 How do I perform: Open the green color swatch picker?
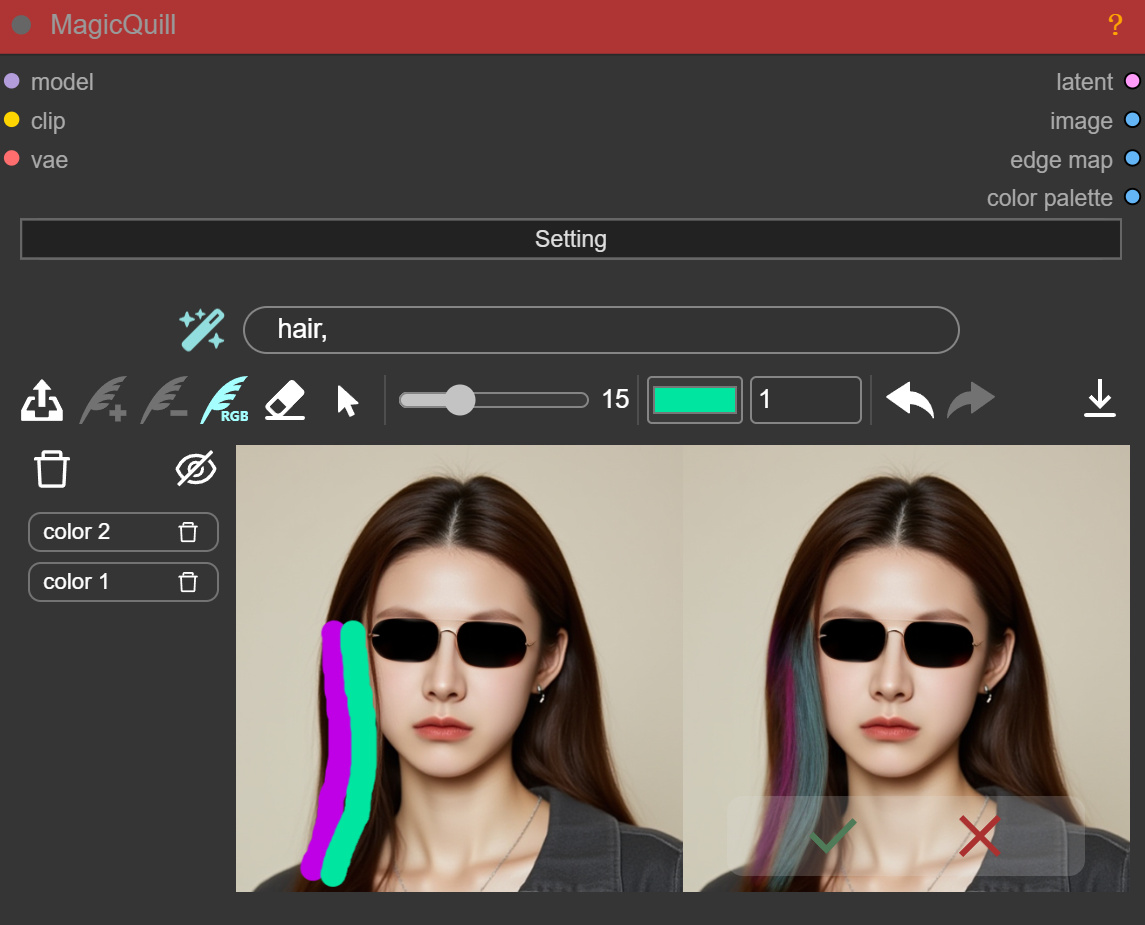pos(694,399)
